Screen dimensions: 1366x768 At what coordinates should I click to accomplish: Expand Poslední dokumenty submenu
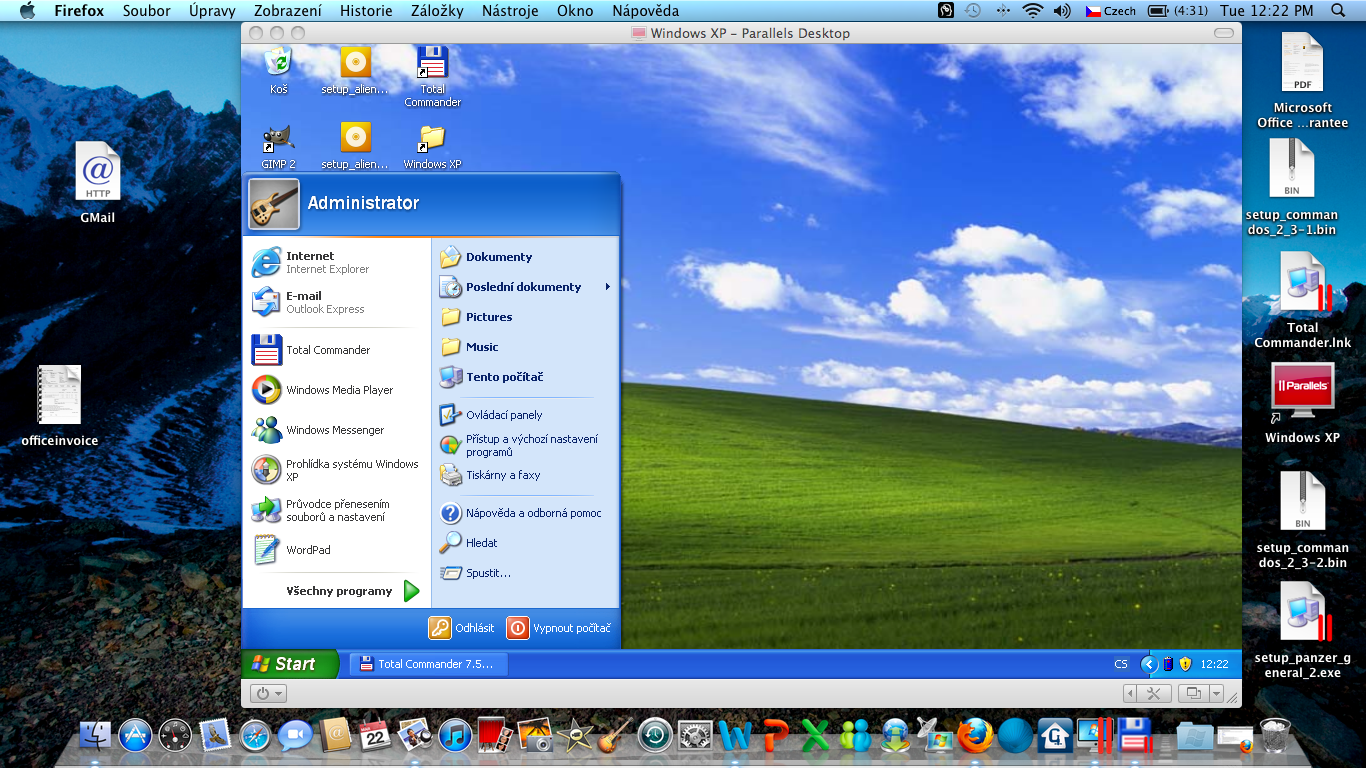click(525, 287)
